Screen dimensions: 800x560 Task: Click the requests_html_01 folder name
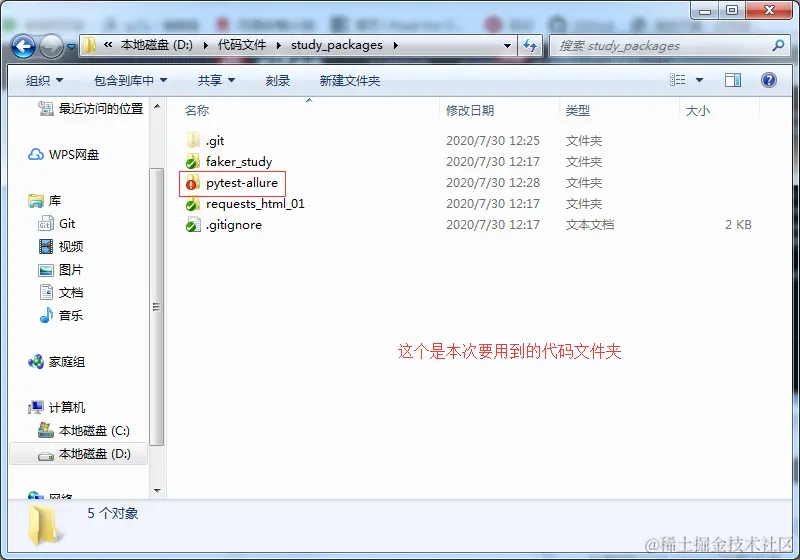pos(255,203)
